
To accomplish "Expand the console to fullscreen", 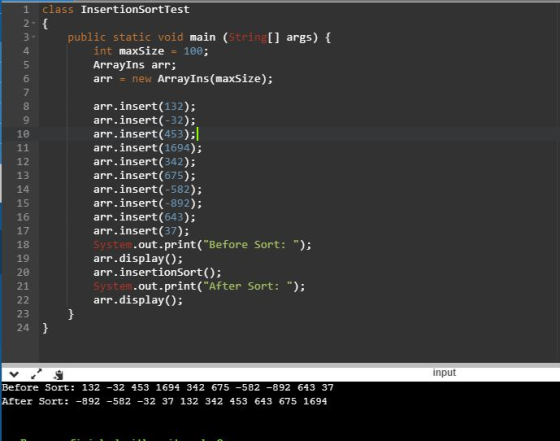I will 36,374.
